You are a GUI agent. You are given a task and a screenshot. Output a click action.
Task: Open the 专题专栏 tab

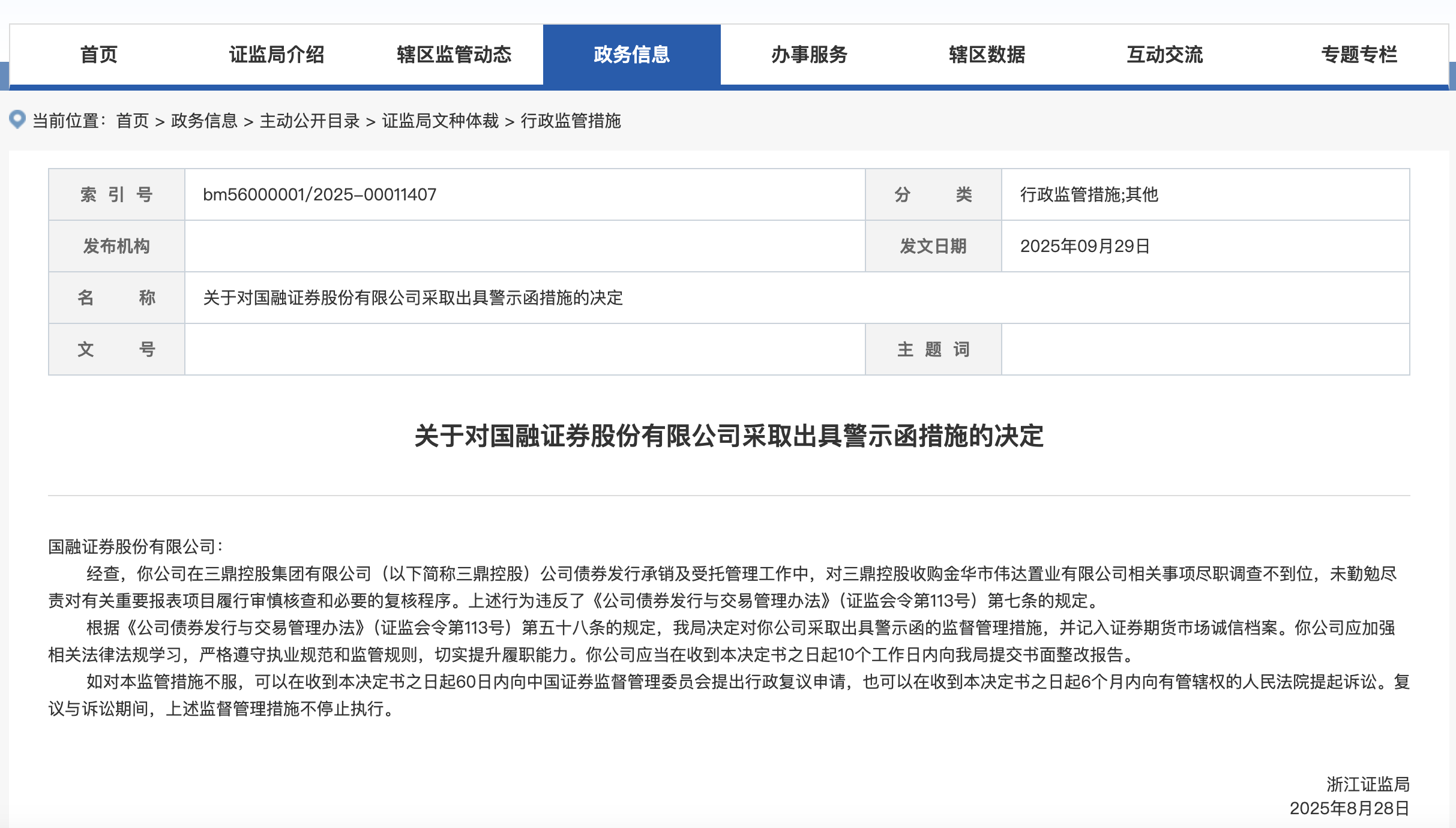coord(1359,55)
